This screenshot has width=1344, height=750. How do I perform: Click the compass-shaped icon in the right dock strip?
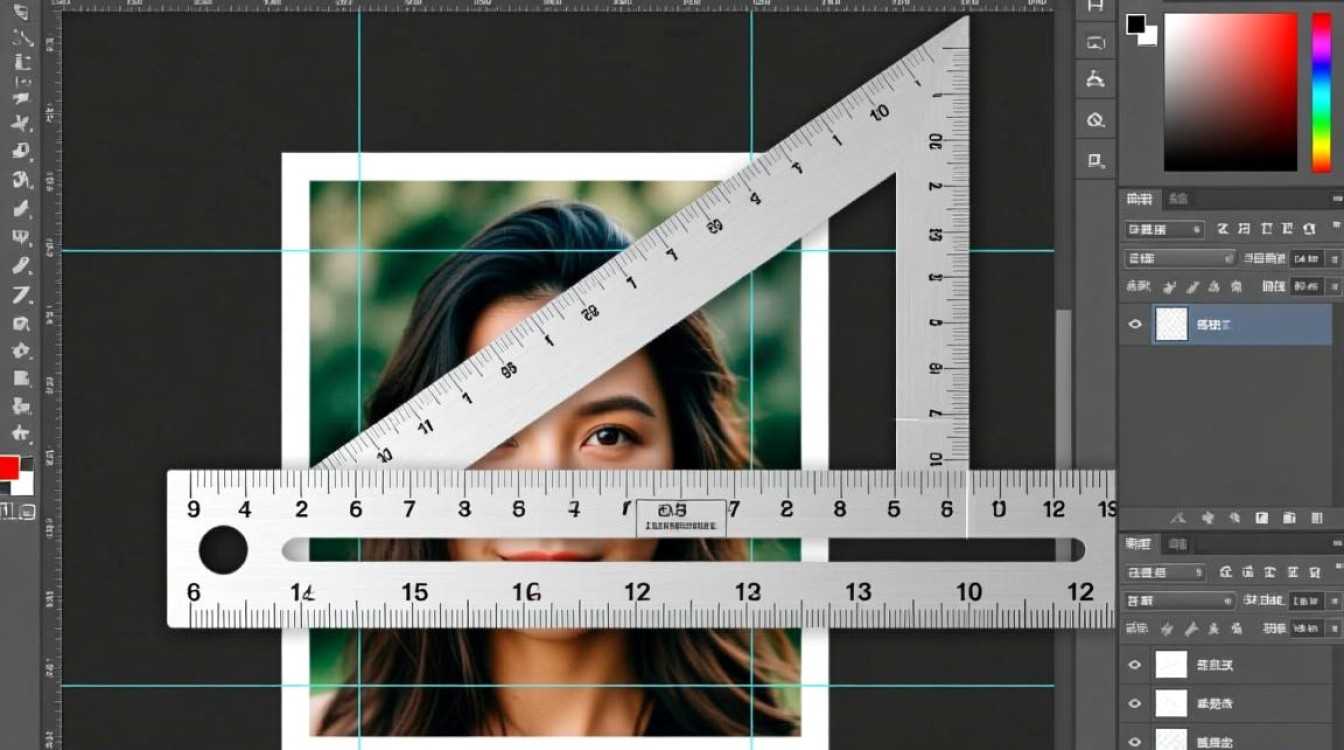click(1095, 80)
